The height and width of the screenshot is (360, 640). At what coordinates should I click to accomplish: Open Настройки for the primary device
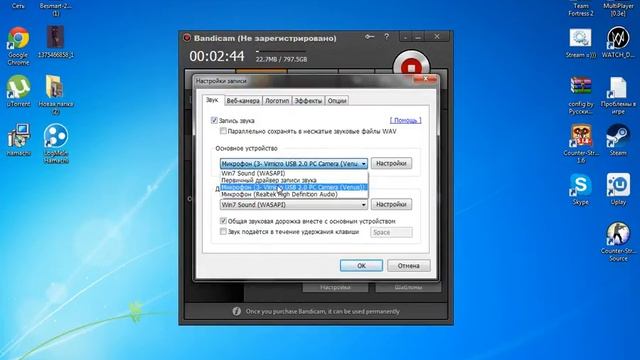pos(391,163)
